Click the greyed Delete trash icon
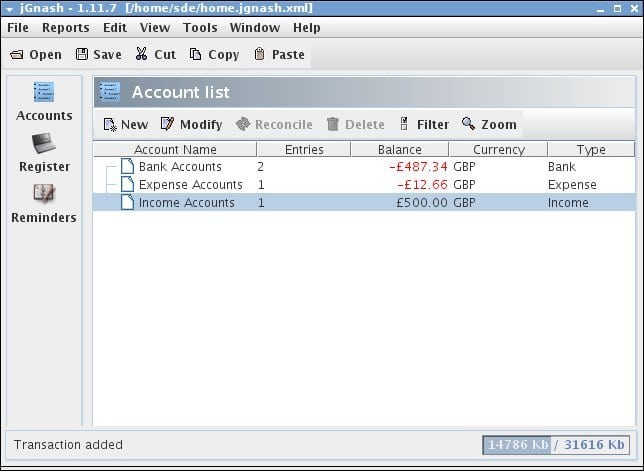644x471 pixels. pos(333,124)
